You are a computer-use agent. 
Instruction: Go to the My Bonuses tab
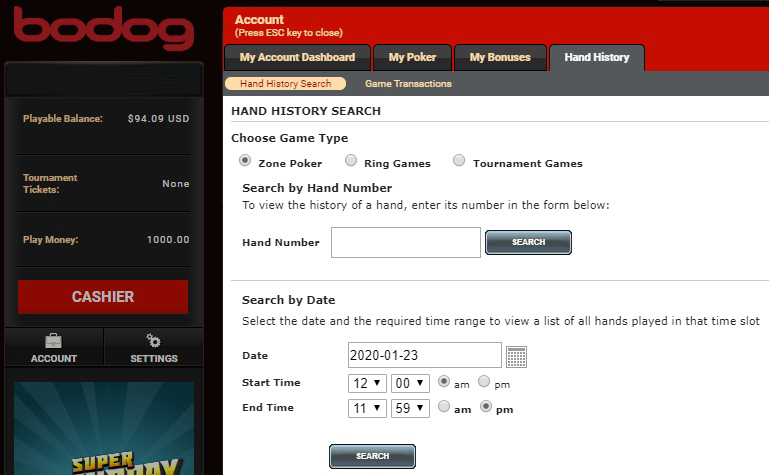(x=500, y=58)
